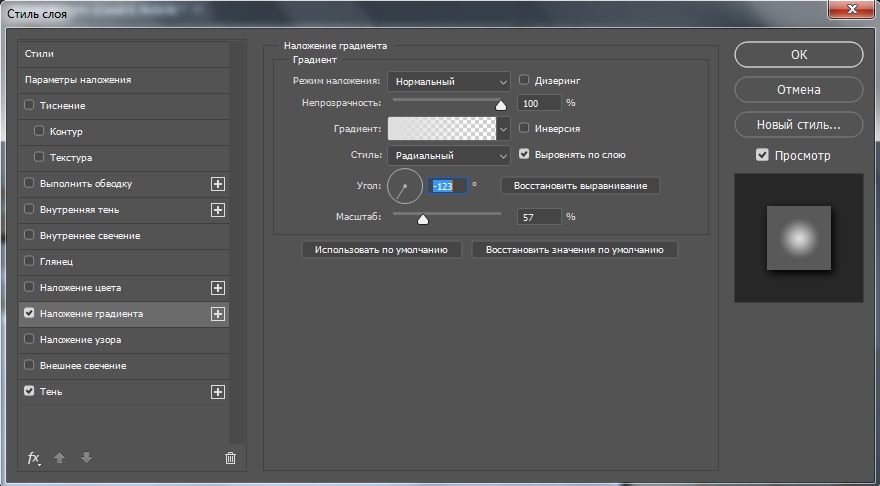The width and height of the screenshot is (880, 486).
Task: Add another Выполнить обводку effect with plus
Action: (x=218, y=184)
